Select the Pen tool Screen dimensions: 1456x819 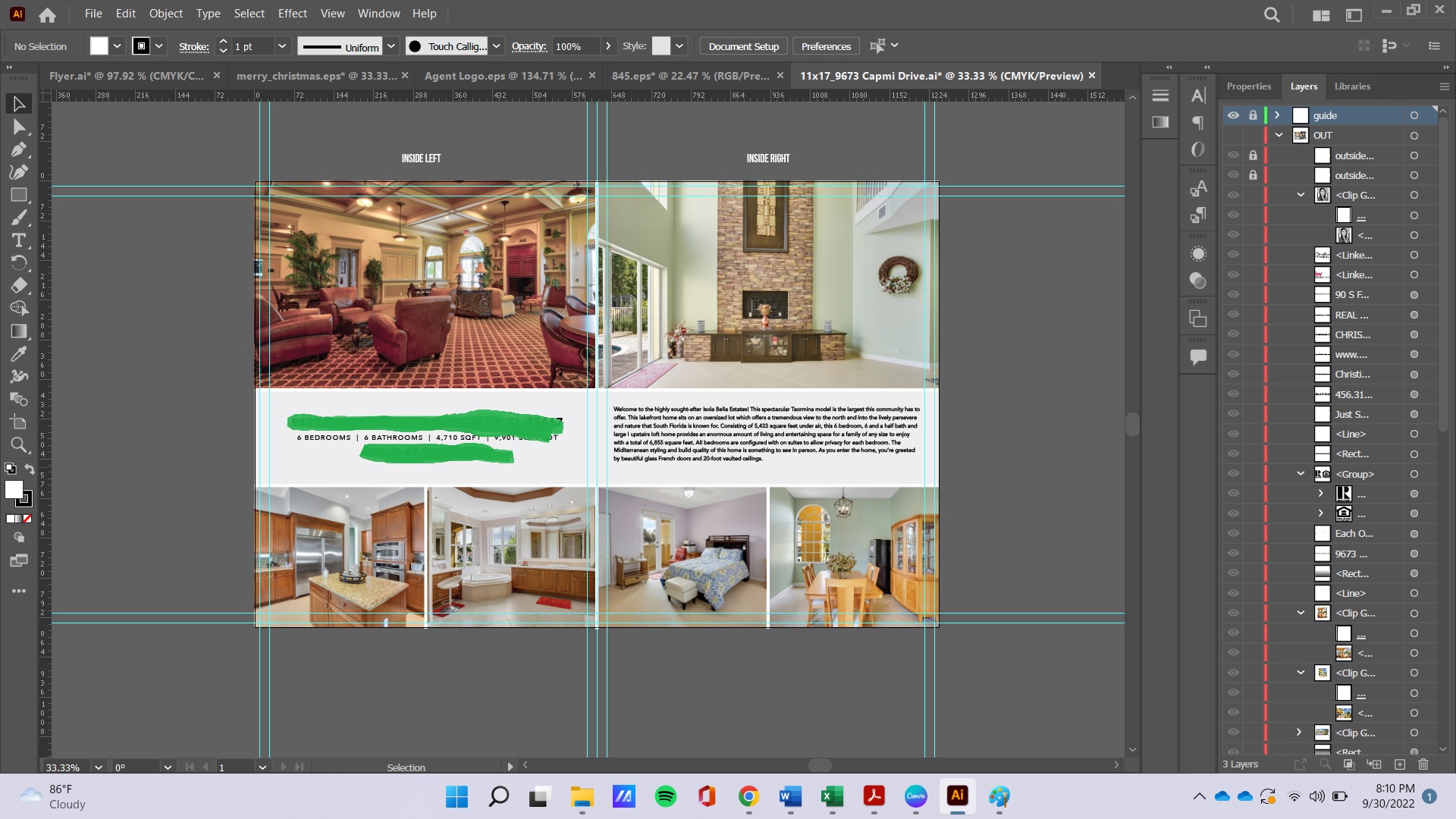point(19,149)
